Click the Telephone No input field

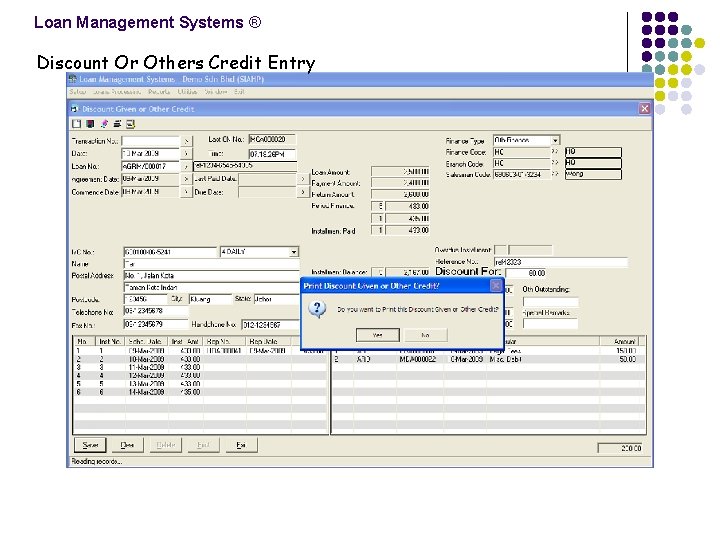click(x=156, y=311)
